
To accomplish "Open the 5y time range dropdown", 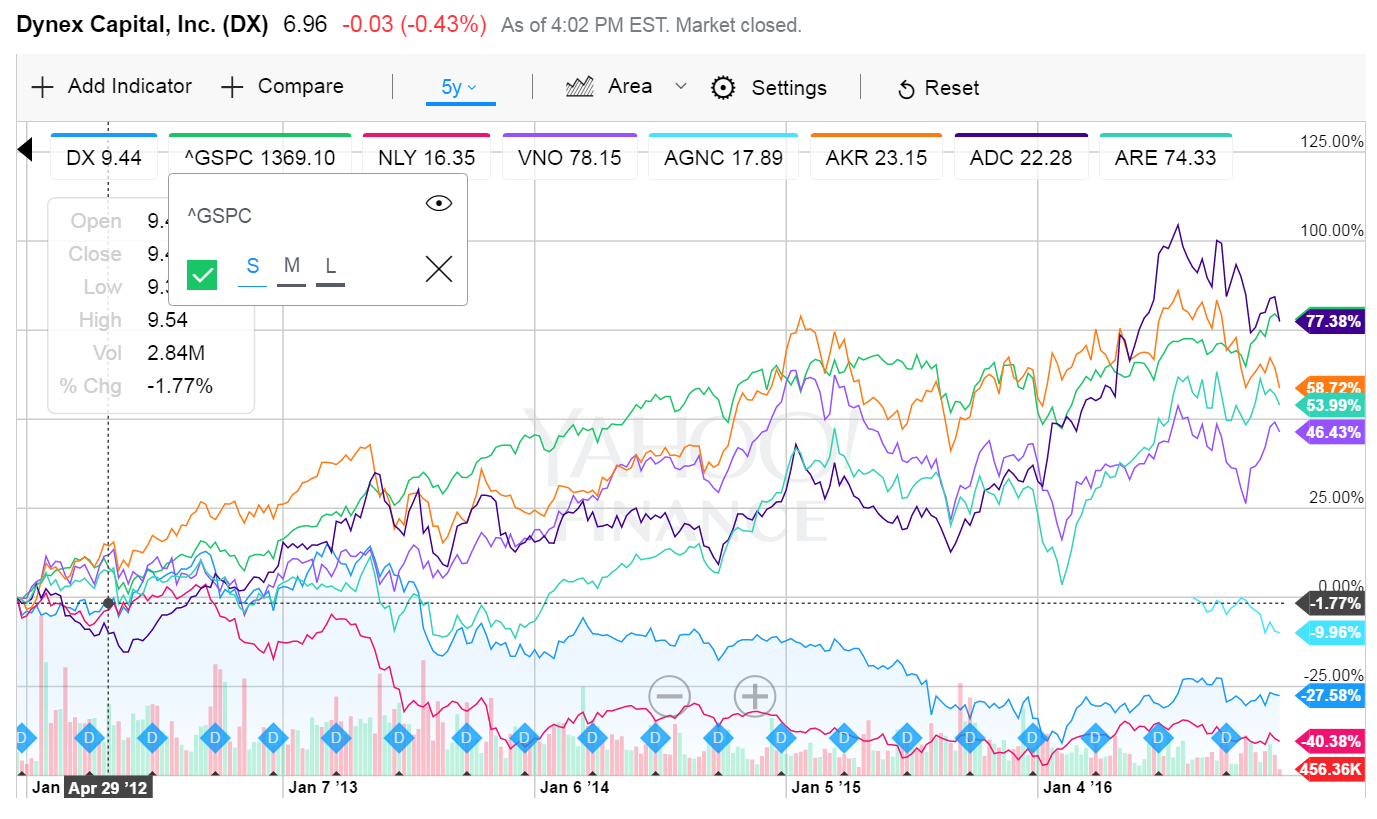I will (460, 87).
